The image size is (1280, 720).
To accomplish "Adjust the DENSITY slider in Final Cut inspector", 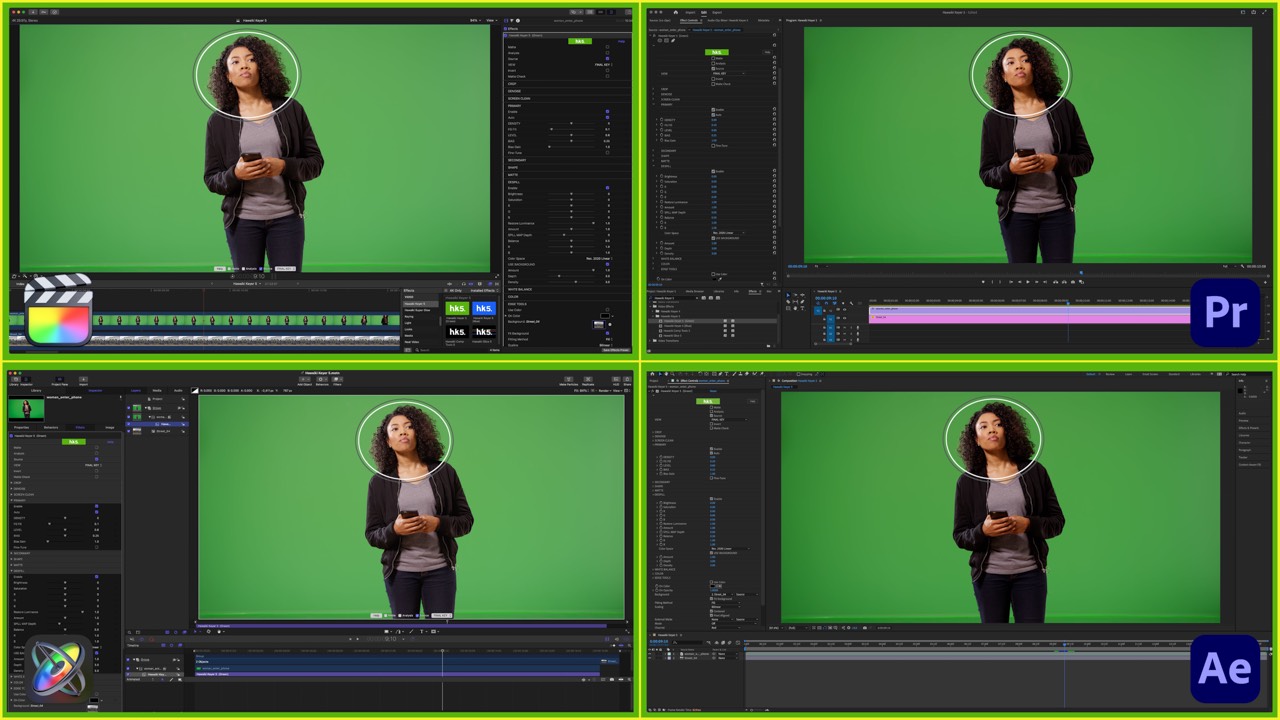I will 571,123.
